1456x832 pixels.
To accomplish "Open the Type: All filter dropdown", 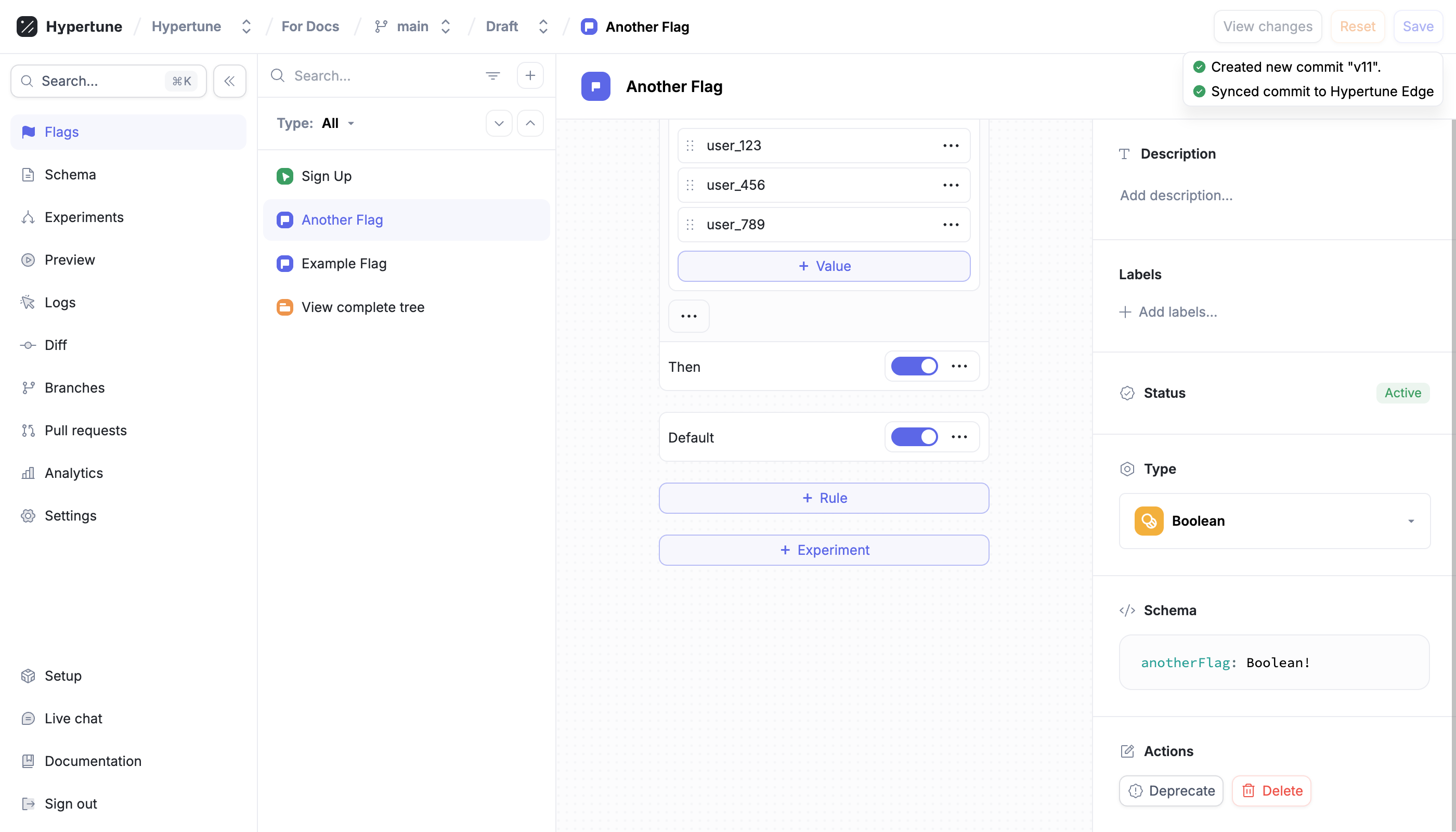I will click(337, 123).
